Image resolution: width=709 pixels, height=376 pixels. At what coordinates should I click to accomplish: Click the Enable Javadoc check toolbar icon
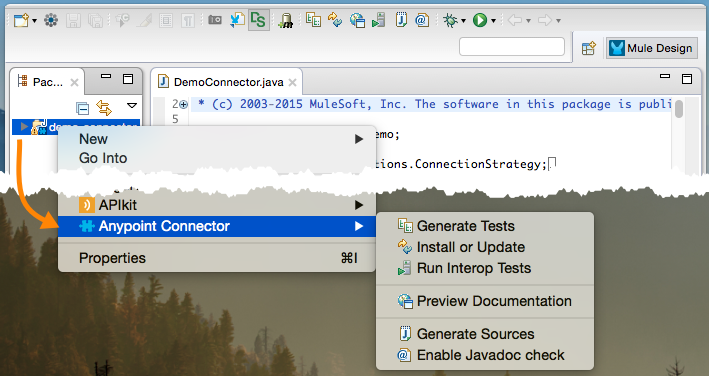(x=421, y=20)
